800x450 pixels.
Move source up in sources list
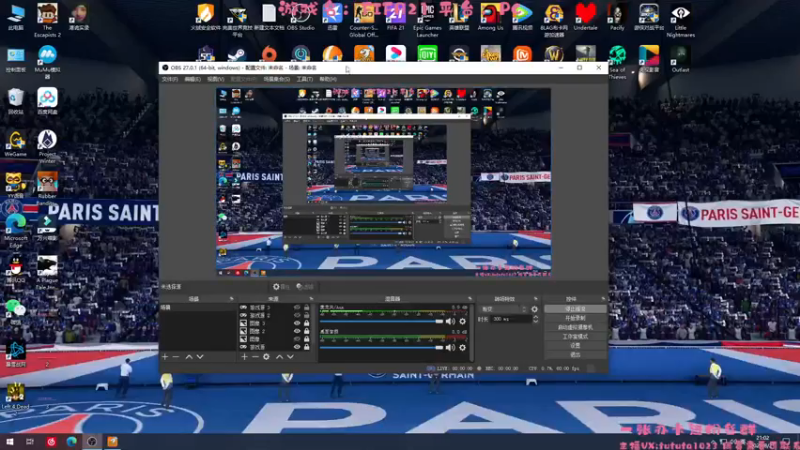pyautogui.click(x=279, y=357)
